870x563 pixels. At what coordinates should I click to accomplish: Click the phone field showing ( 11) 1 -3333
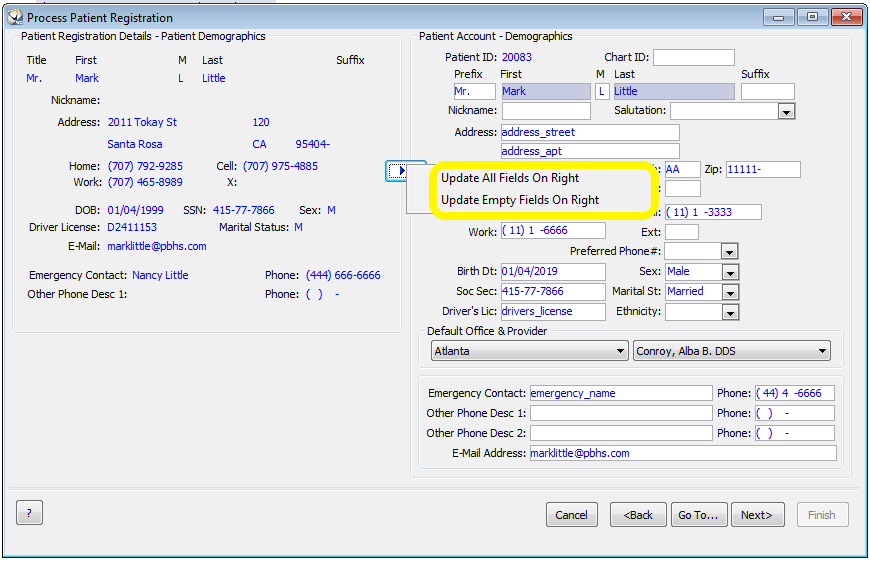click(713, 212)
